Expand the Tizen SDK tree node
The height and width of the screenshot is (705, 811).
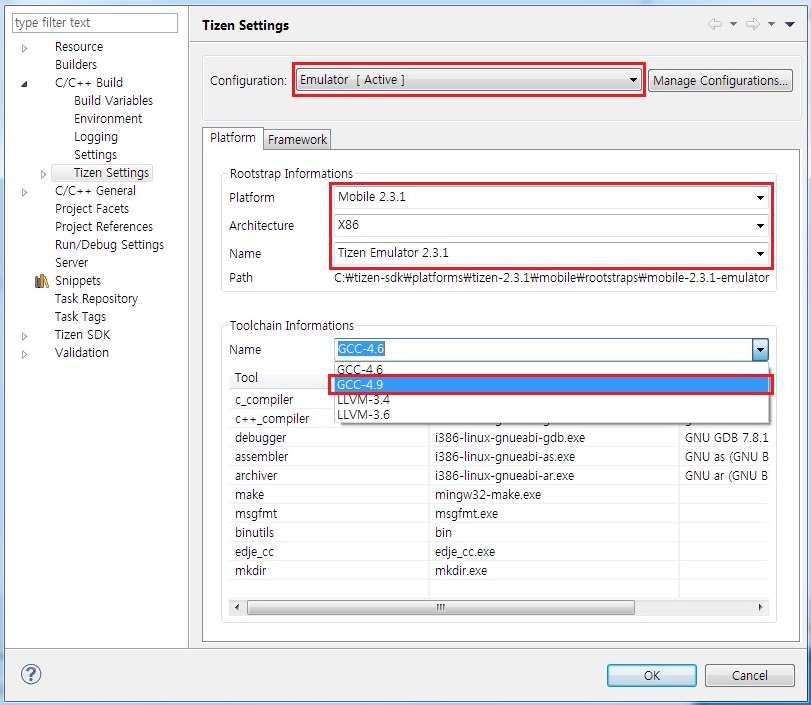tap(24, 336)
